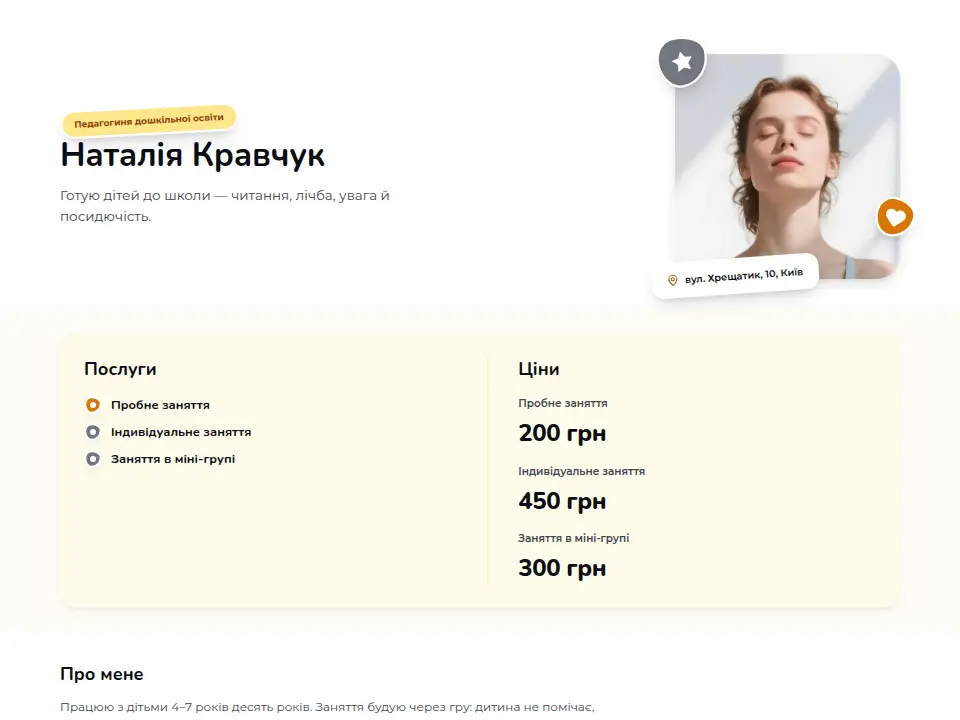Image resolution: width=960 pixels, height=720 pixels.
Task: Click the orange heart favorite icon
Action: coord(895,217)
